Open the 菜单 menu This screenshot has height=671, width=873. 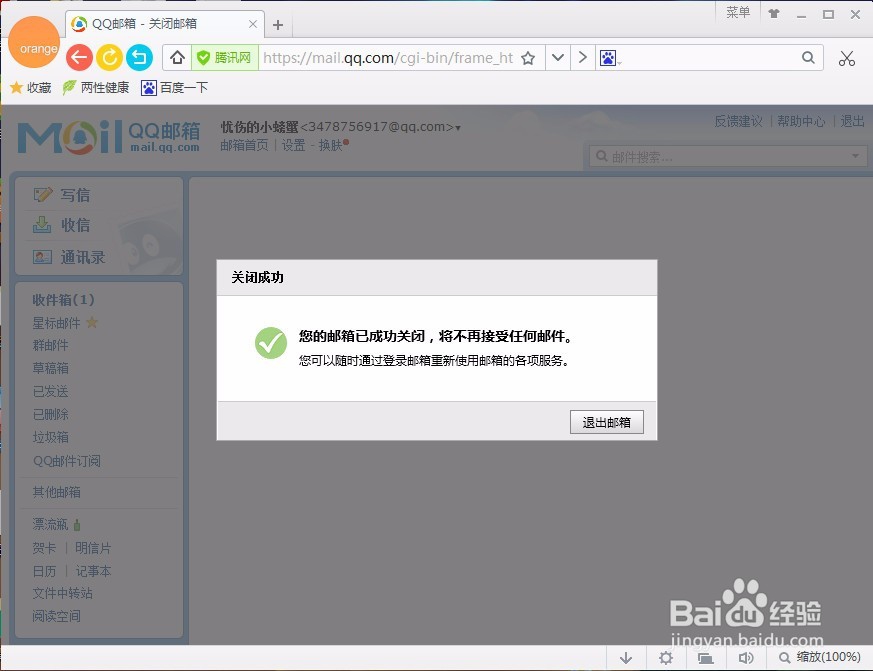[738, 12]
